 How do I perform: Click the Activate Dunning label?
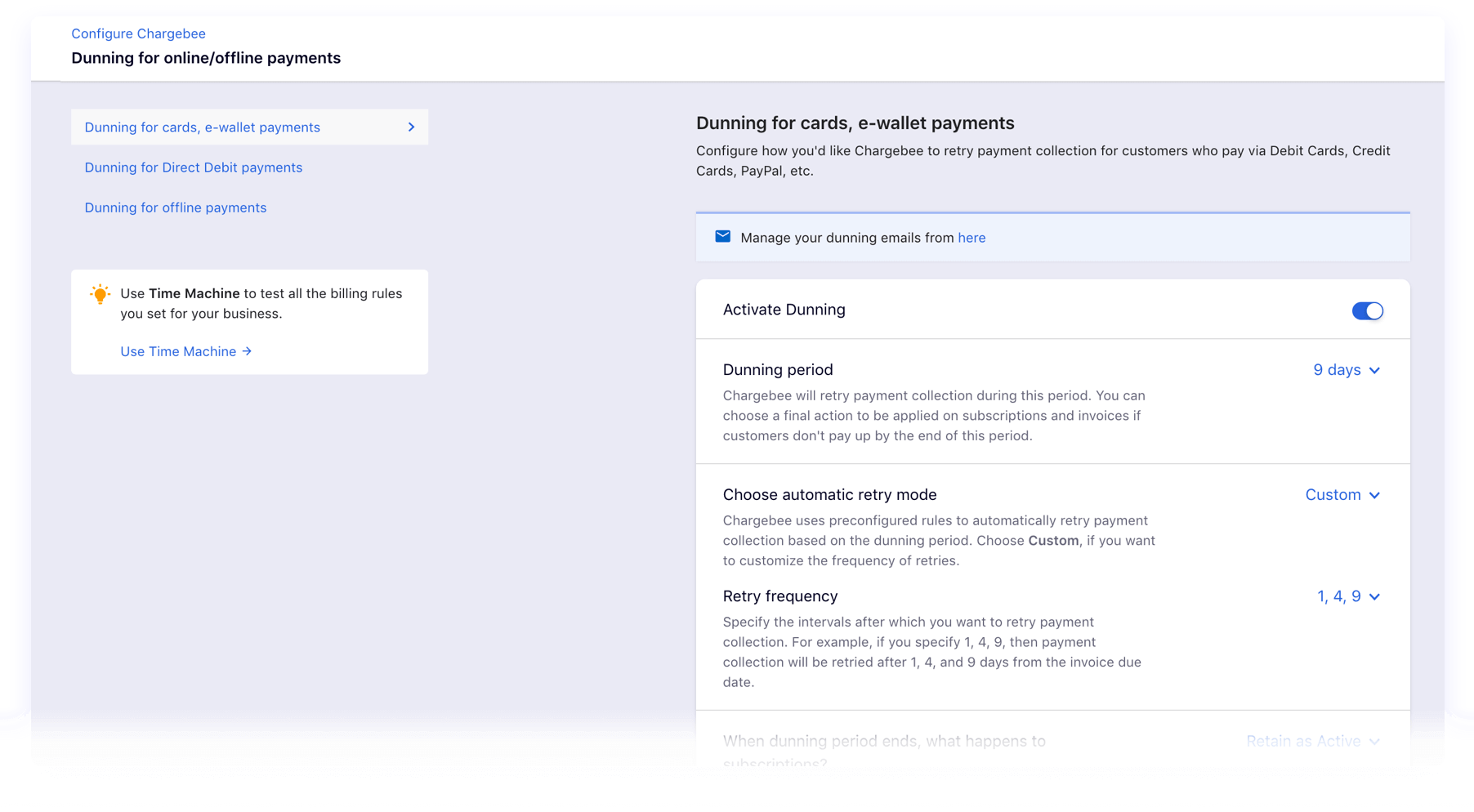(784, 310)
